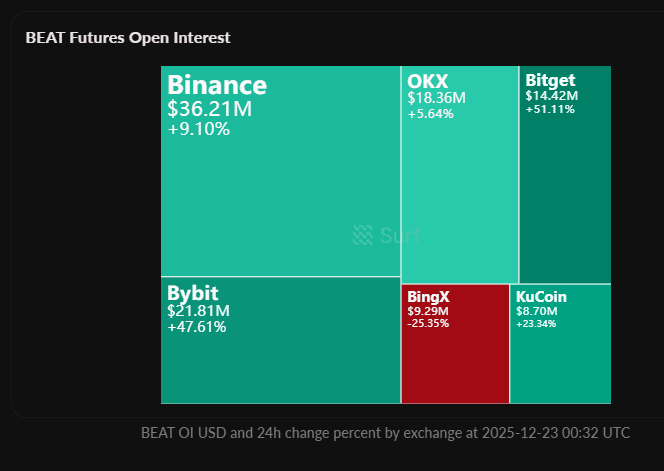This screenshot has height=471, width=664.
Task: Click Bybit's $21.81M open interest value
Action: [x=198, y=311]
